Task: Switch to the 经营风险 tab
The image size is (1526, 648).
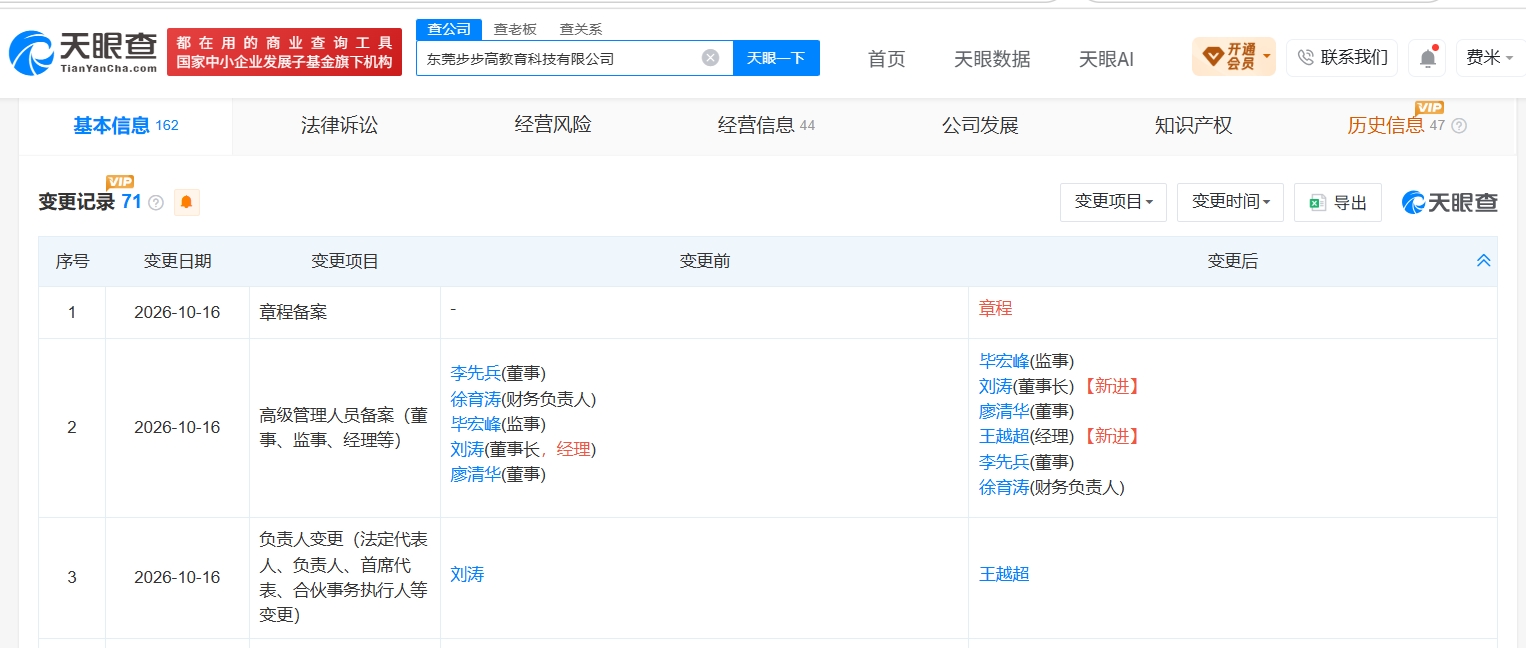Action: [553, 126]
